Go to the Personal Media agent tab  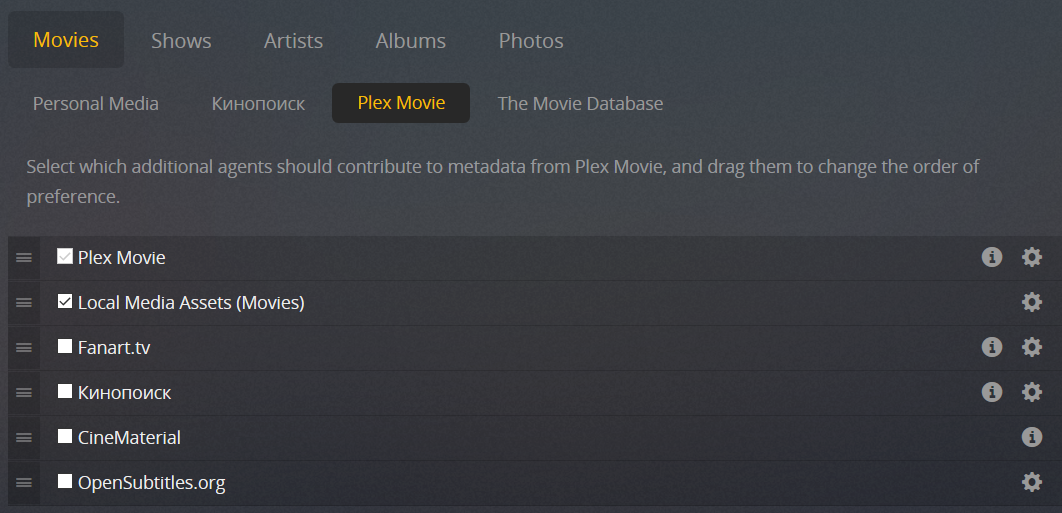(96, 103)
